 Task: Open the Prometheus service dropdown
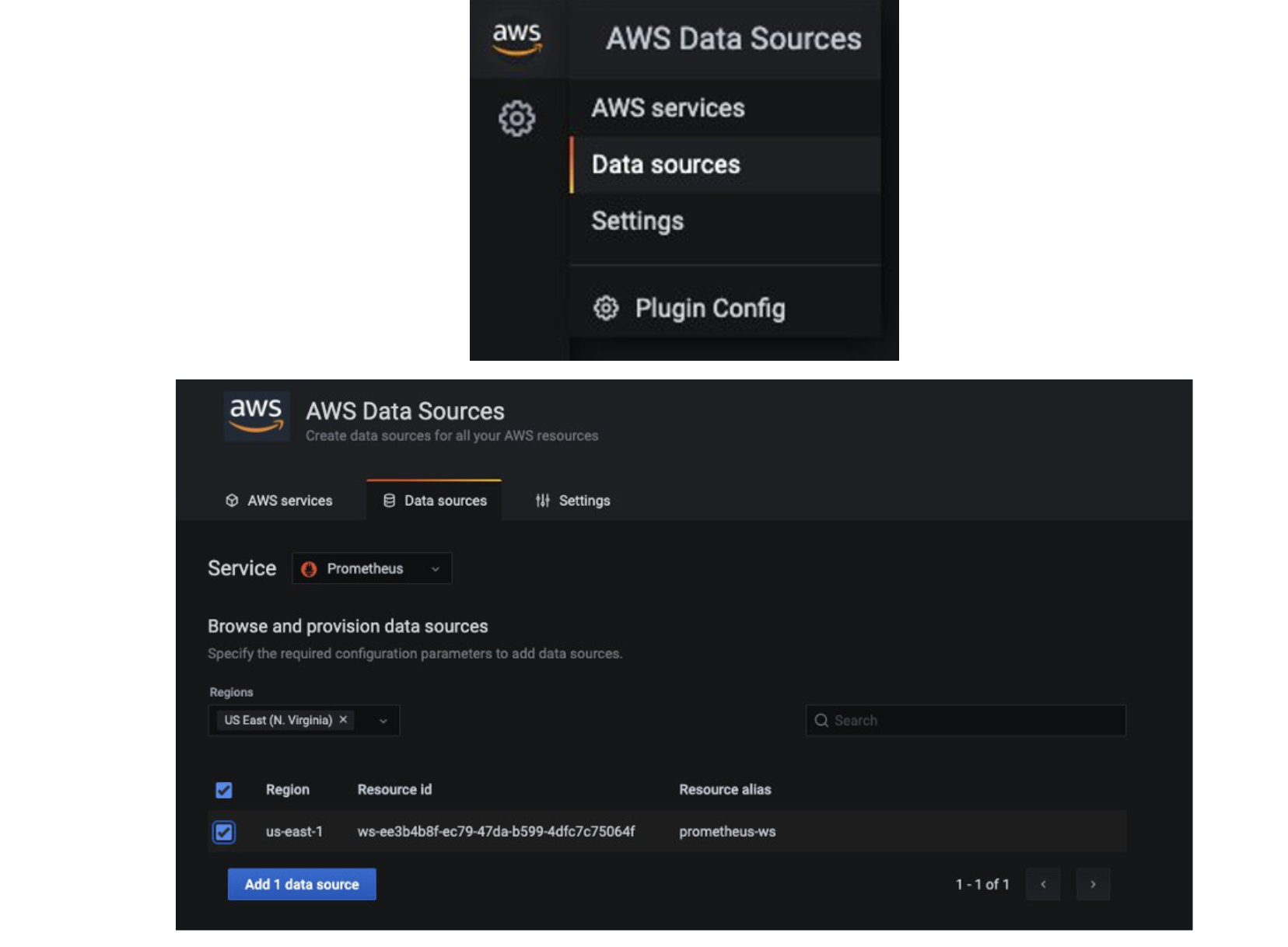click(372, 568)
